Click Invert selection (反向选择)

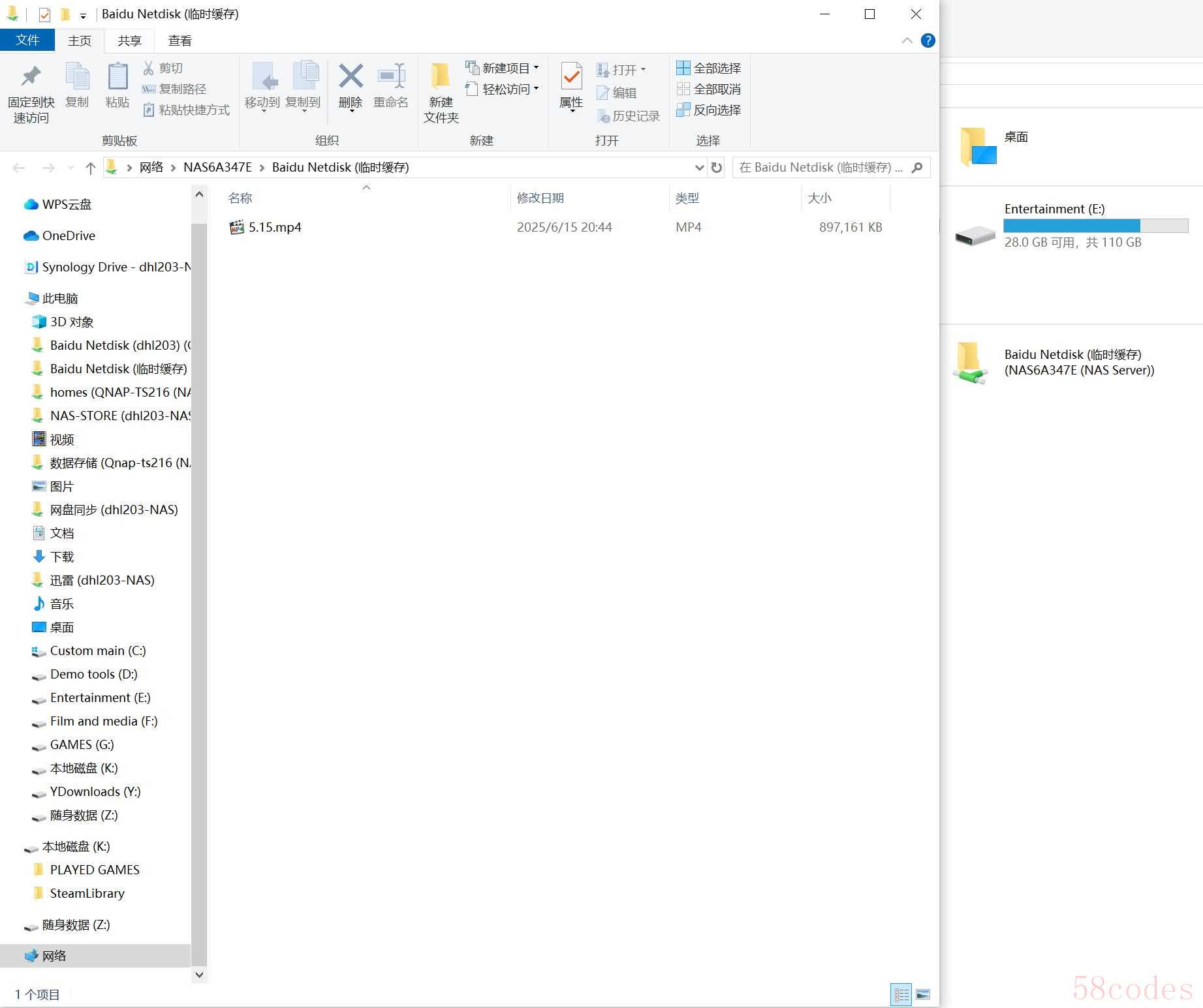click(709, 110)
